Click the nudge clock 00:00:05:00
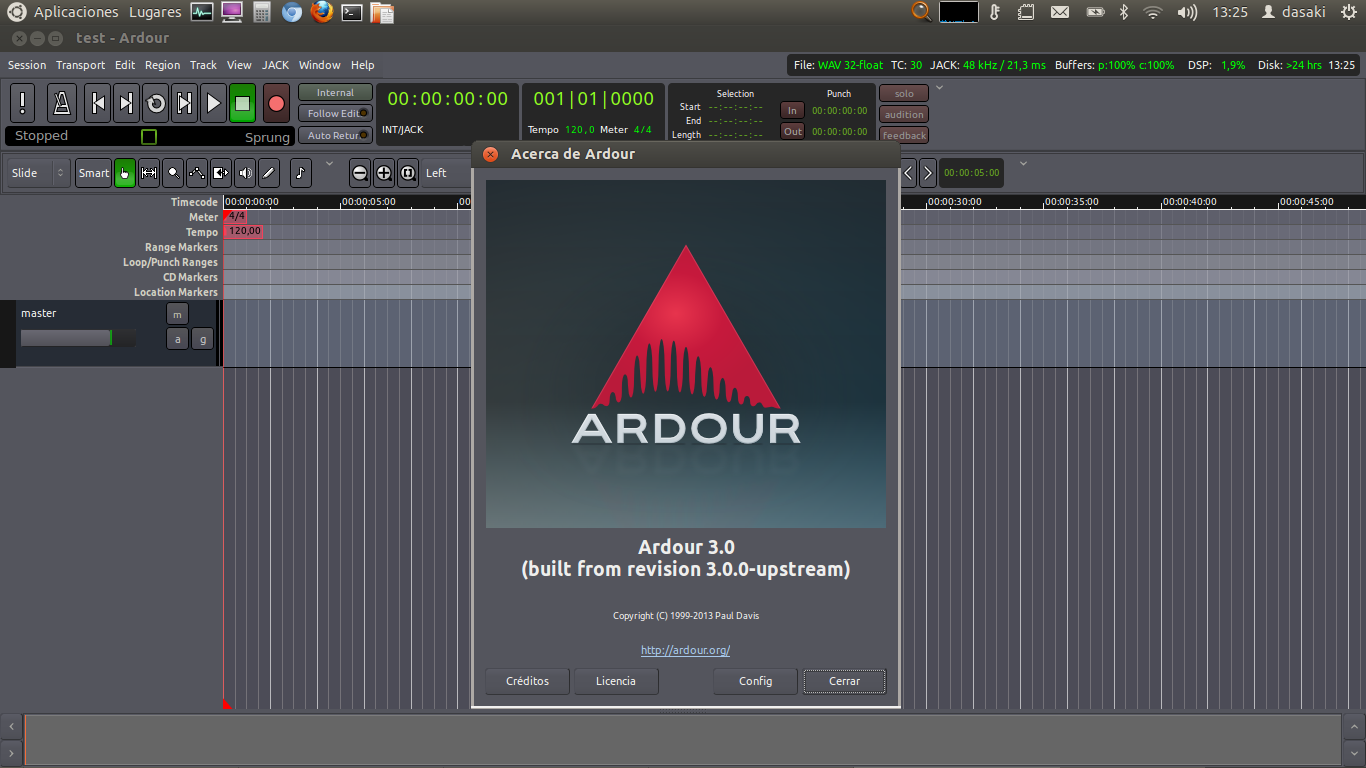Viewport: 1366px width, 768px height. click(971, 173)
